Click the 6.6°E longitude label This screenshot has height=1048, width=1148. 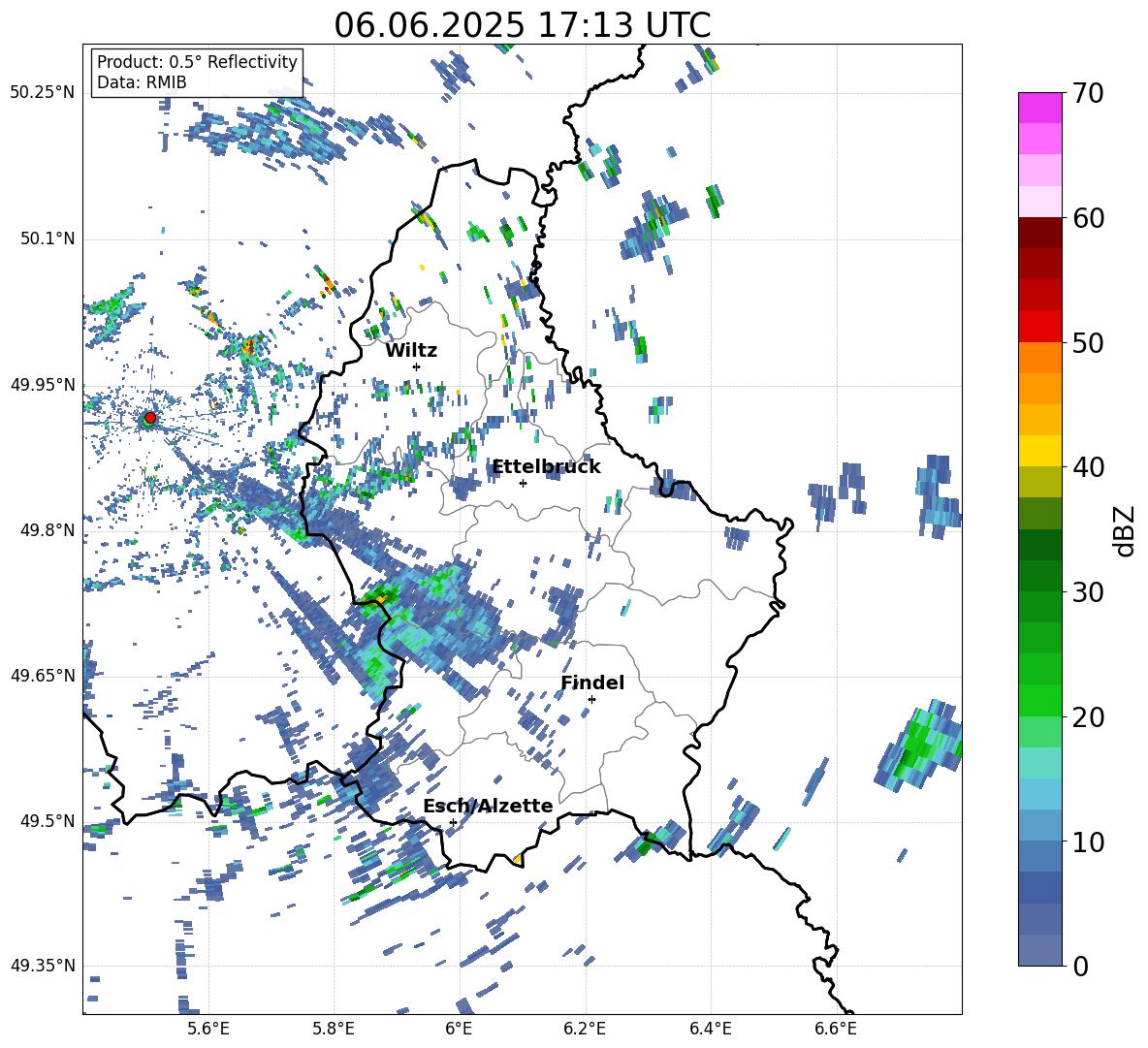pyautogui.click(x=836, y=1029)
